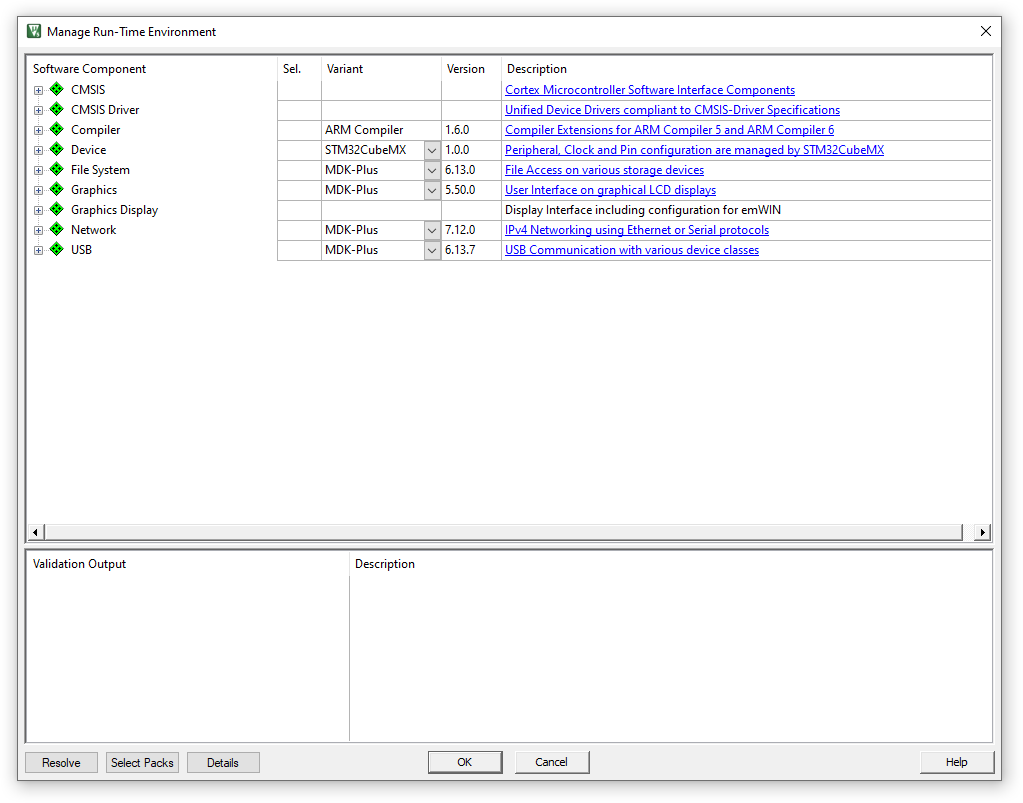1023x803 pixels.
Task: Click the Software Component column header
Action: [x=89, y=68]
